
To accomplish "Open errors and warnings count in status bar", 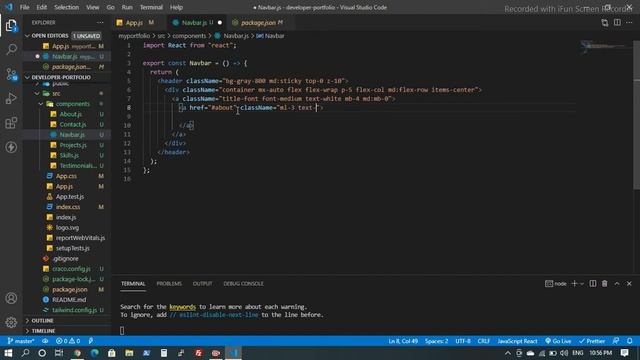I will [68, 341].
